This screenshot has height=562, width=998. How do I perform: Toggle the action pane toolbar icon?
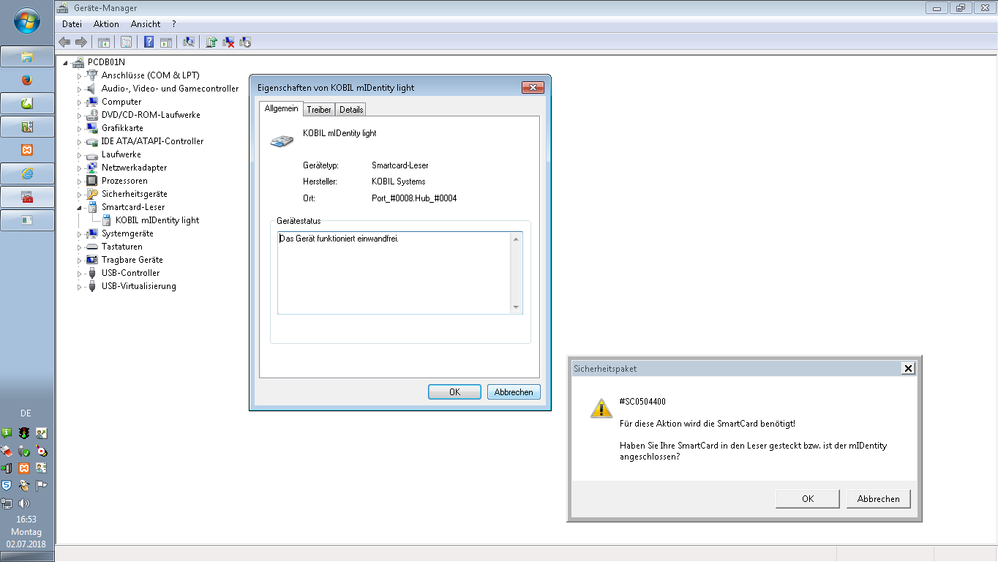pos(165,42)
